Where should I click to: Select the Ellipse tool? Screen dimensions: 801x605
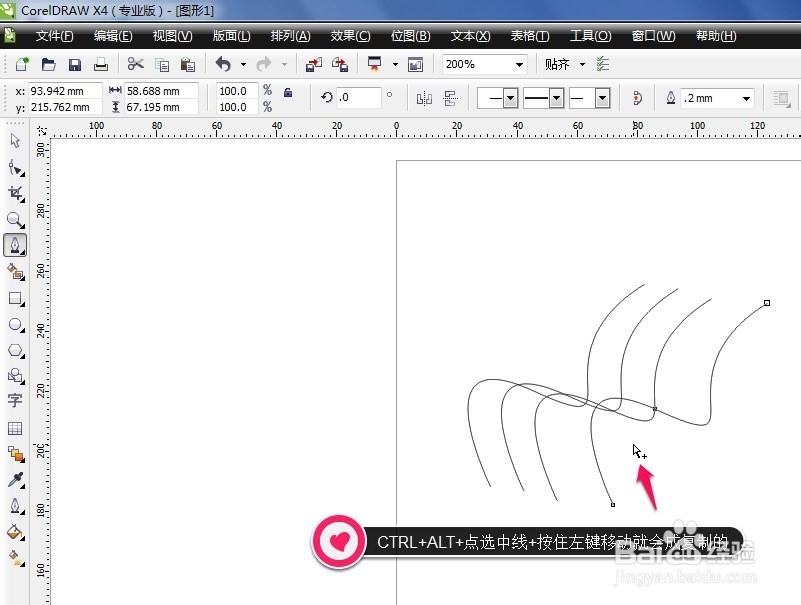(15, 324)
